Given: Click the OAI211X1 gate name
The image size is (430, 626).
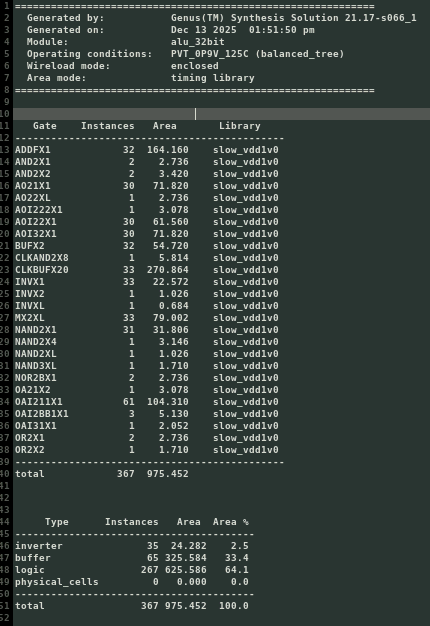Looking at the screenshot, I should (39, 401).
